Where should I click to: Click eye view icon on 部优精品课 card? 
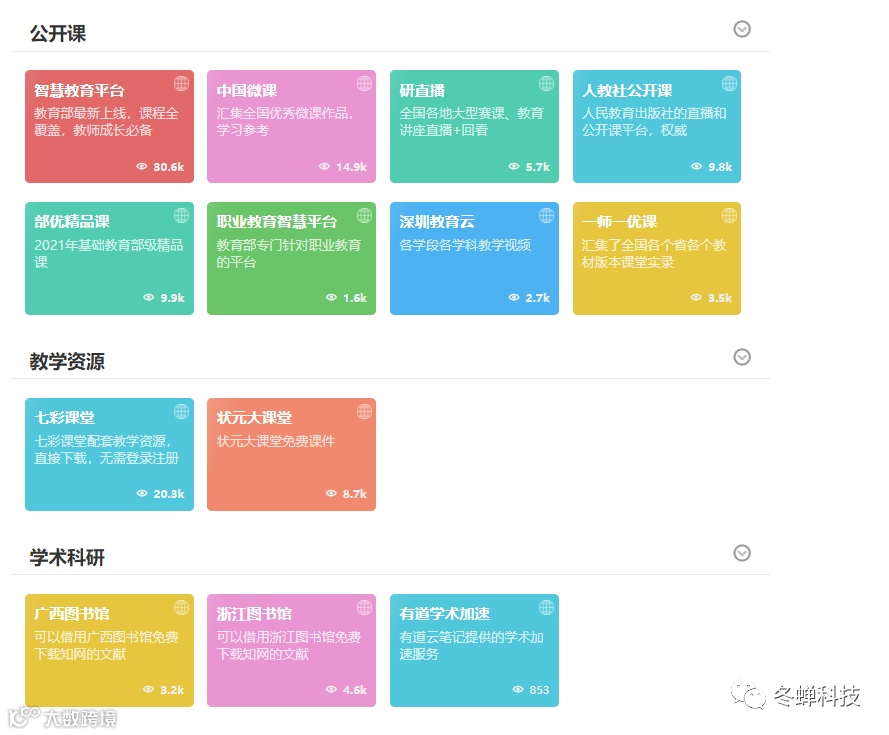[x=149, y=297]
